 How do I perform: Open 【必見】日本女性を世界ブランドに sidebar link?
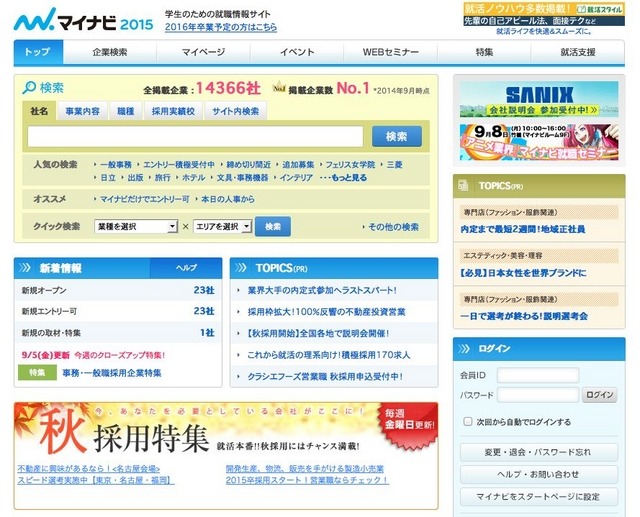pos(523,273)
